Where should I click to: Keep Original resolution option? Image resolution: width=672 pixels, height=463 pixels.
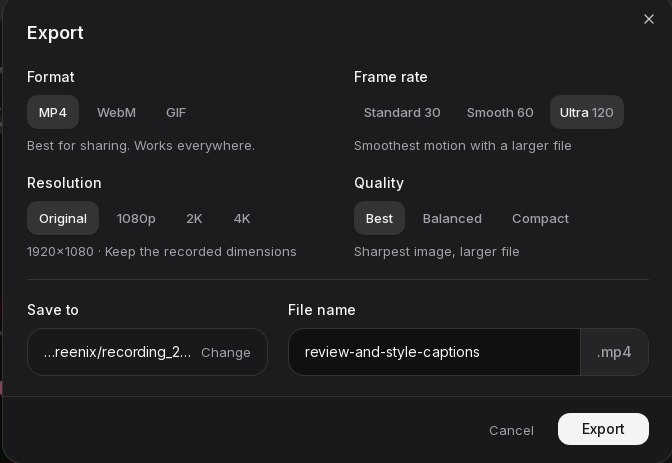click(x=63, y=218)
